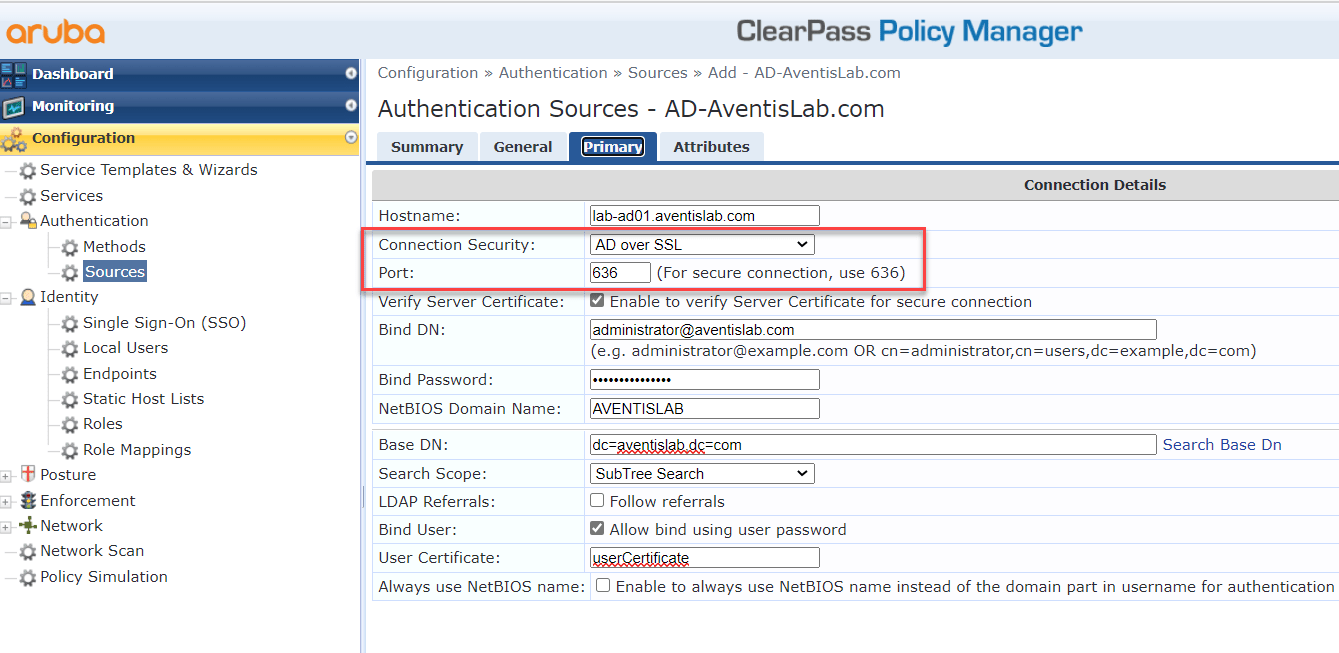The image size is (1339, 653).
Task: Click gear icon beside Sources
Action: 70,273
